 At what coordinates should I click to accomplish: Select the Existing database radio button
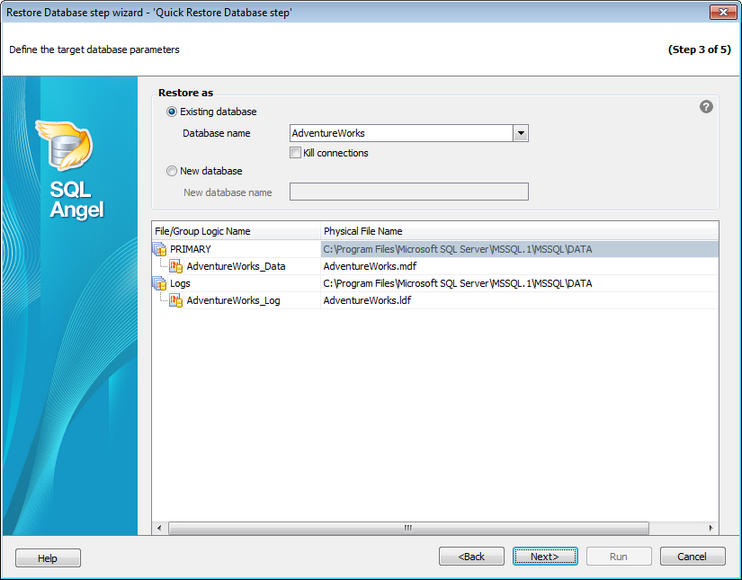171,112
